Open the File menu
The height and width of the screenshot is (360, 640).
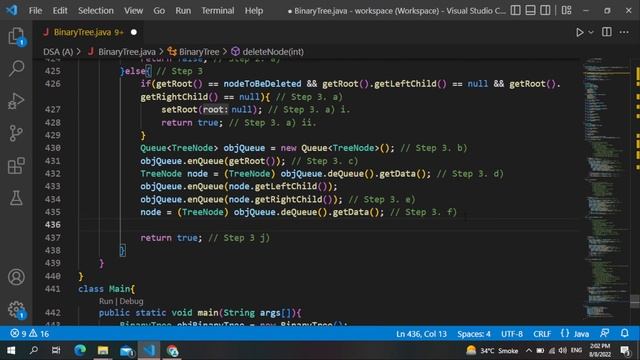[x=36, y=11]
